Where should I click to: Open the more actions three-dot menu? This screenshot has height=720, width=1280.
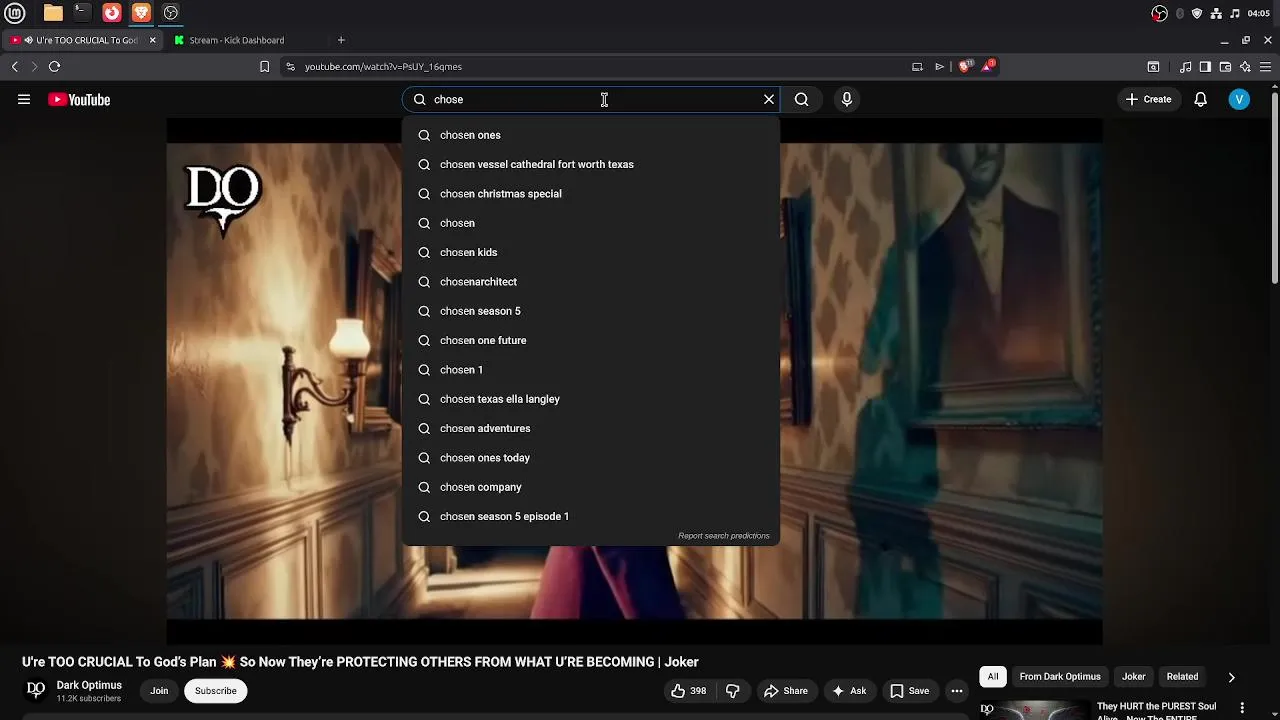pos(957,691)
